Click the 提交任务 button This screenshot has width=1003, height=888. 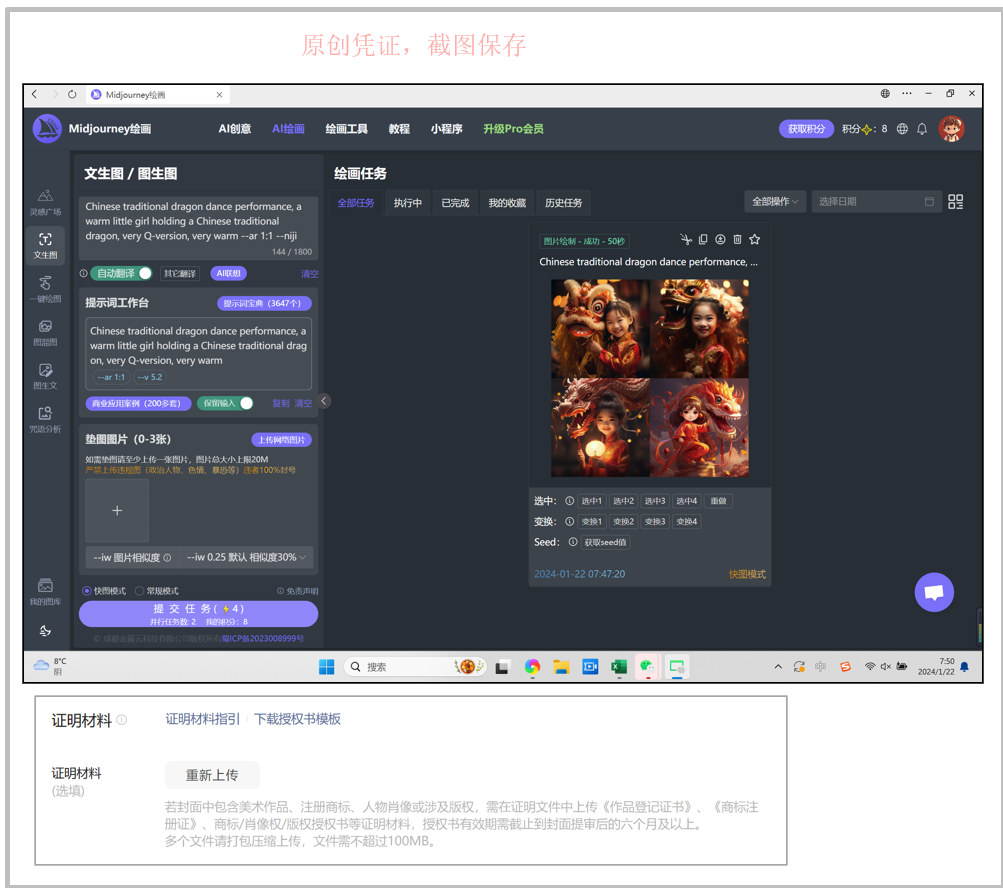coord(198,614)
